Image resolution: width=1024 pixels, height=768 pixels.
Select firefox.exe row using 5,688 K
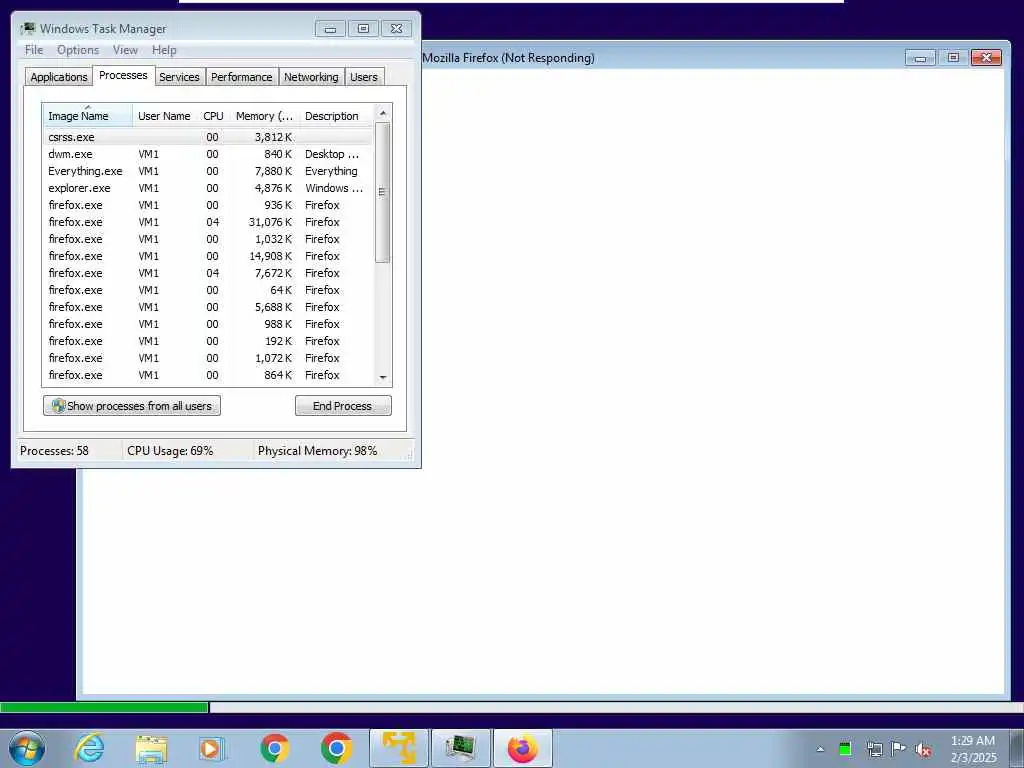pos(208,307)
